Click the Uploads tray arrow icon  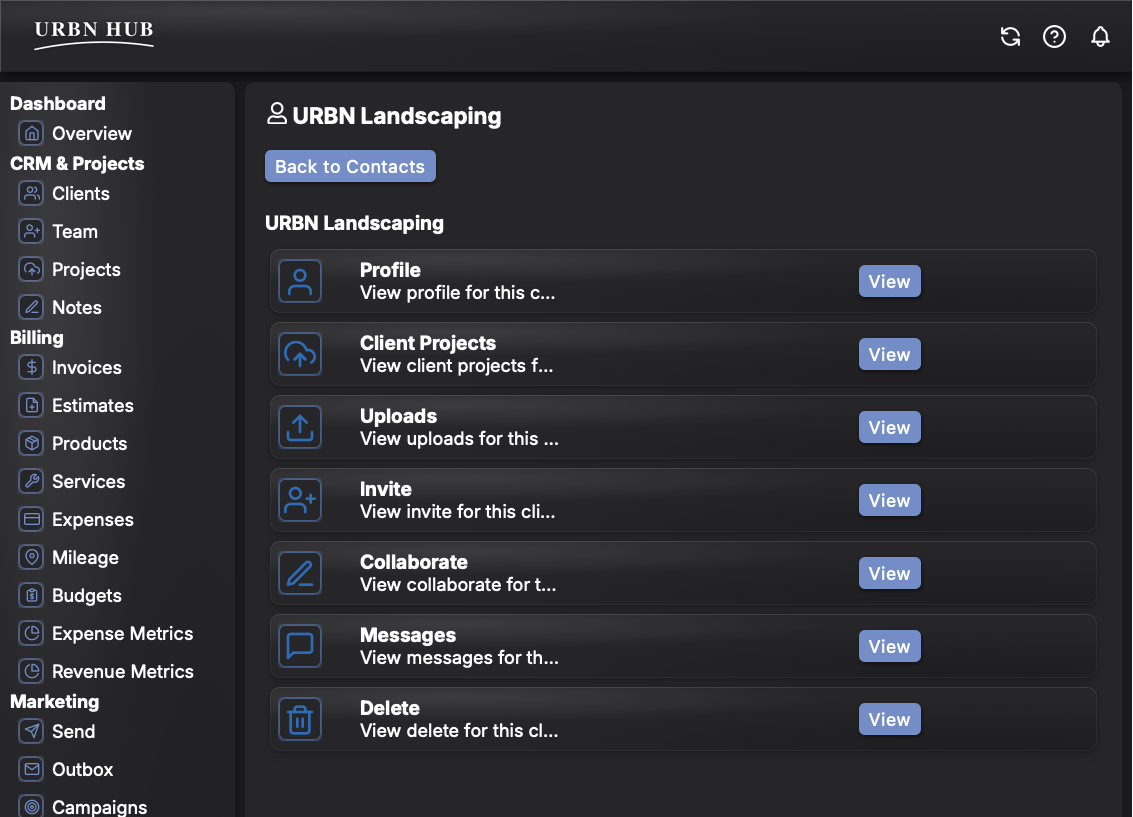tap(300, 427)
